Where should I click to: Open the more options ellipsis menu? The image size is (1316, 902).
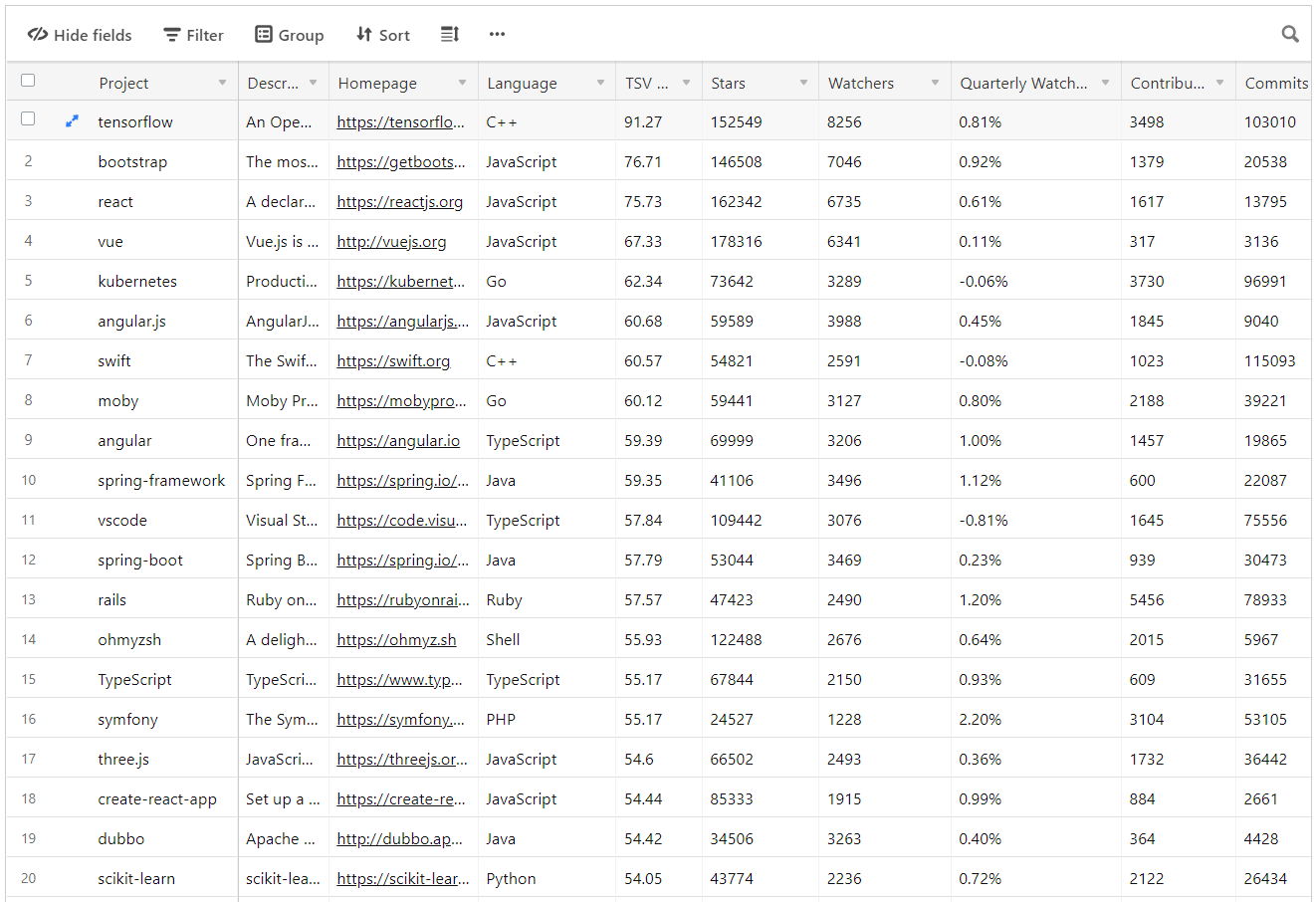coord(497,35)
